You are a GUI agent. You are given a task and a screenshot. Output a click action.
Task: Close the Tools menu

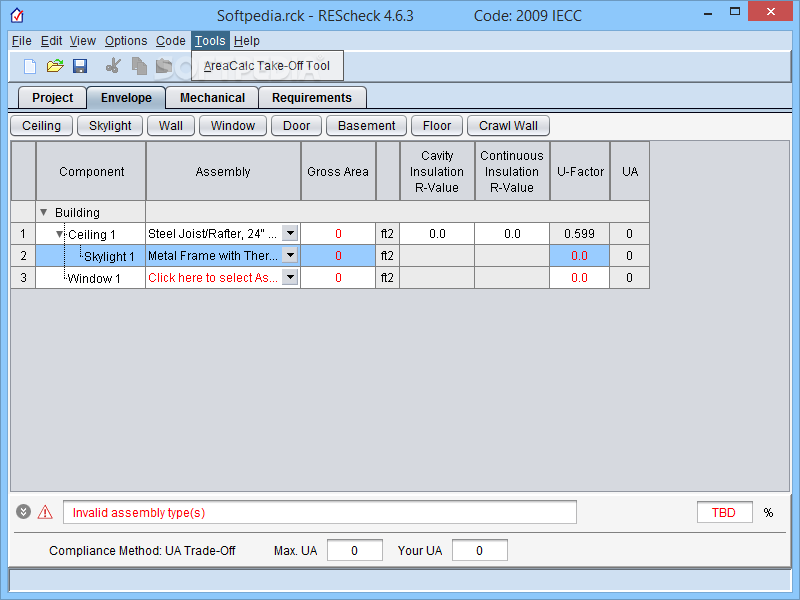pyautogui.click(x=210, y=41)
